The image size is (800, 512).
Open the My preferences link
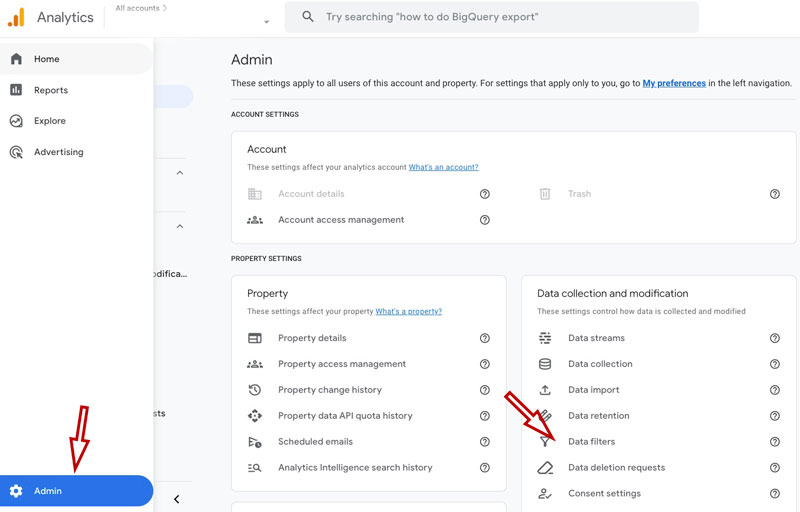tap(674, 83)
